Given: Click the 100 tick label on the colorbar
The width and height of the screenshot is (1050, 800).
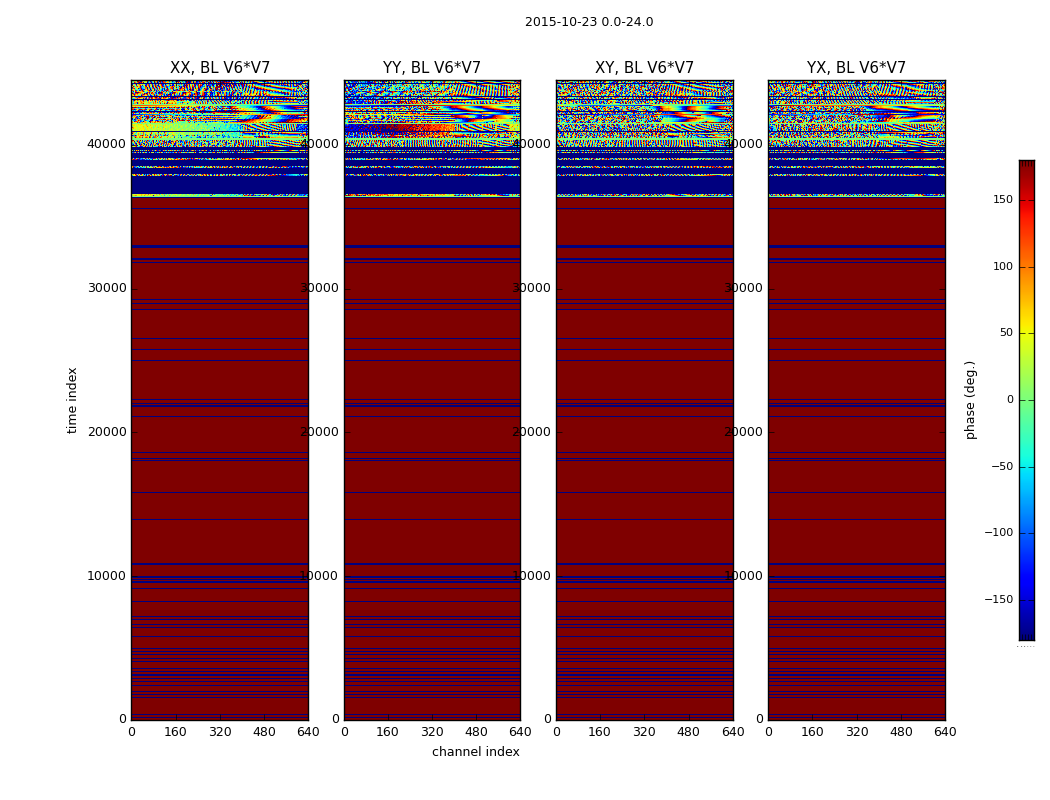Looking at the screenshot, I should point(1001,267).
